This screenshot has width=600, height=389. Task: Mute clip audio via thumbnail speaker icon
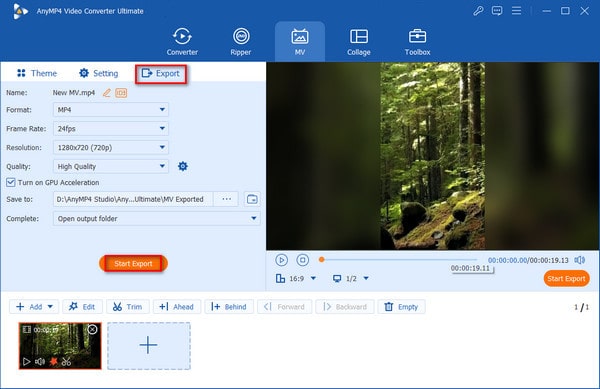40,361
